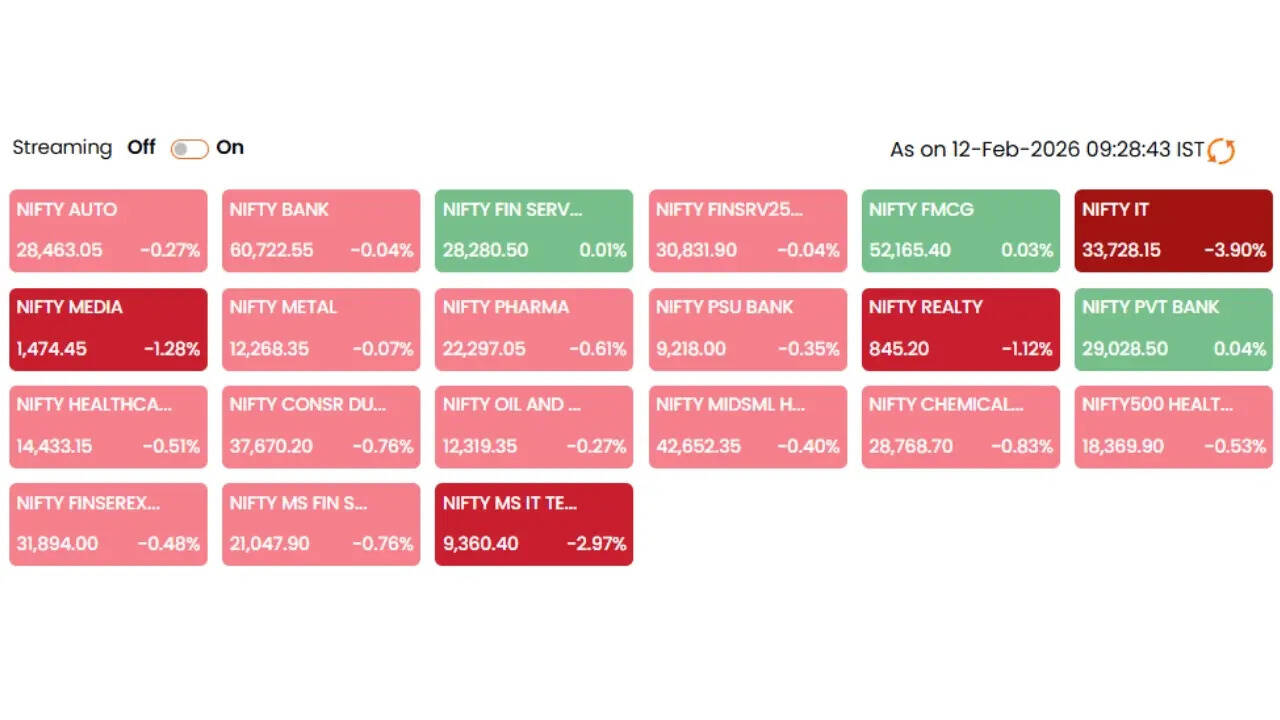Viewport: 1280px width, 720px height.
Task: Click the orange refresh icon
Action: pyautogui.click(x=1221, y=150)
